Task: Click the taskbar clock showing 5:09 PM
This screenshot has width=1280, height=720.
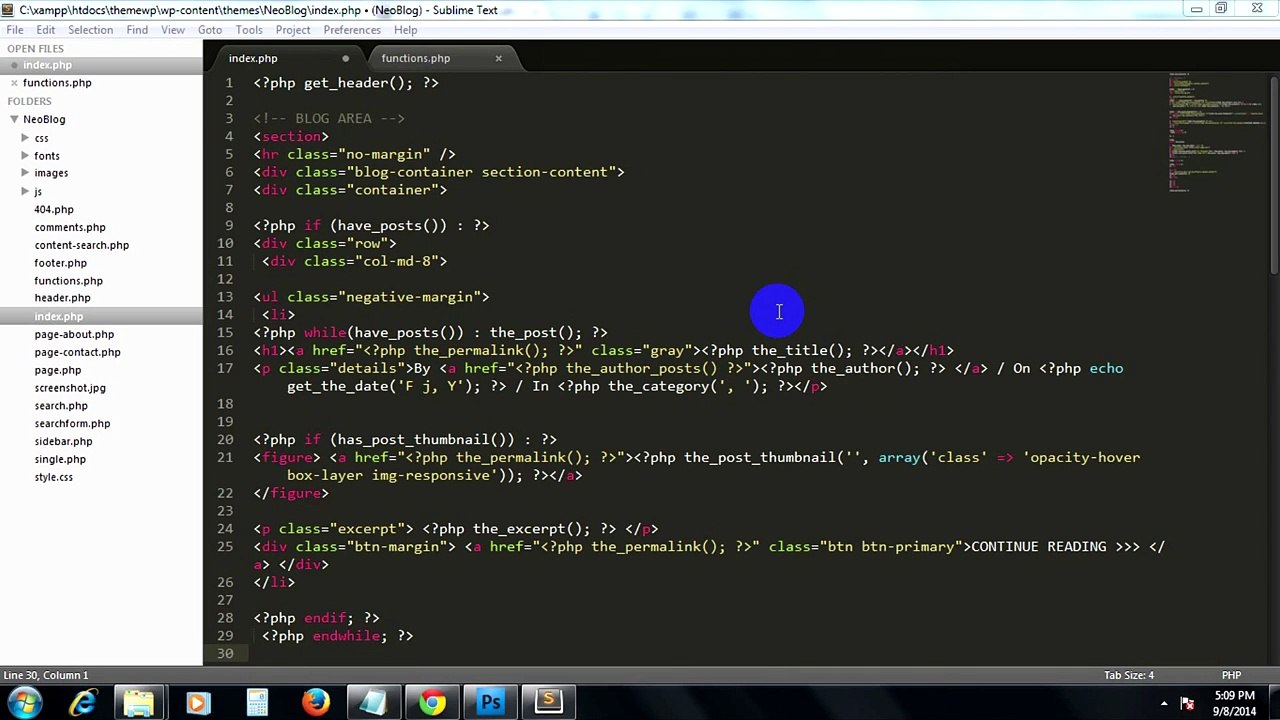Action: [1235, 703]
